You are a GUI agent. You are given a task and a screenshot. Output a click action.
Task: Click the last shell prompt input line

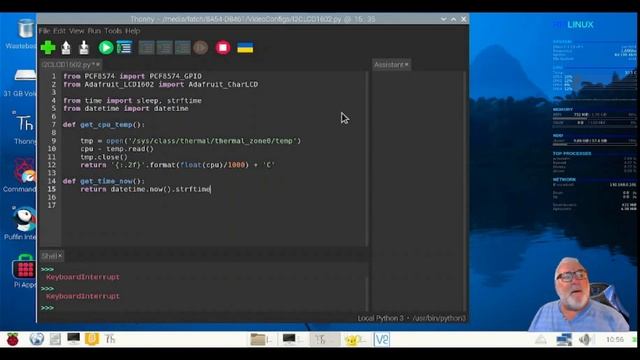(204, 308)
